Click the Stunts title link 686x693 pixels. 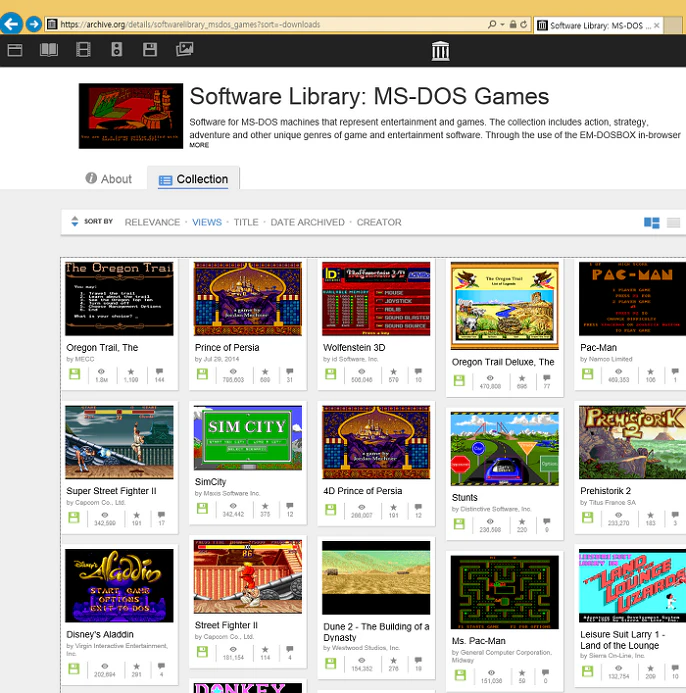coord(465,497)
